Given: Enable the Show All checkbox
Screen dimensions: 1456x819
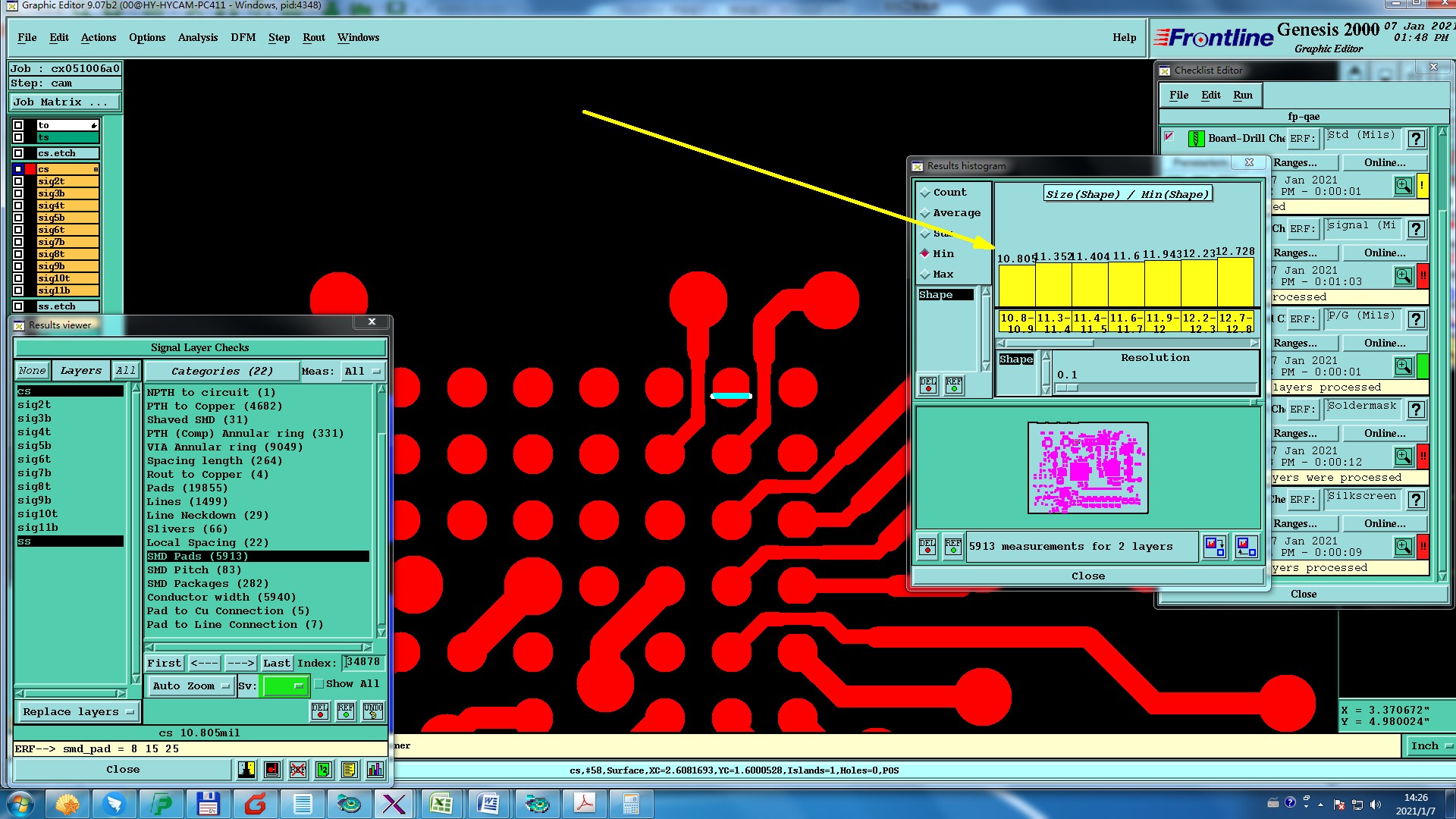Looking at the screenshot, I should tap(320, 684).
